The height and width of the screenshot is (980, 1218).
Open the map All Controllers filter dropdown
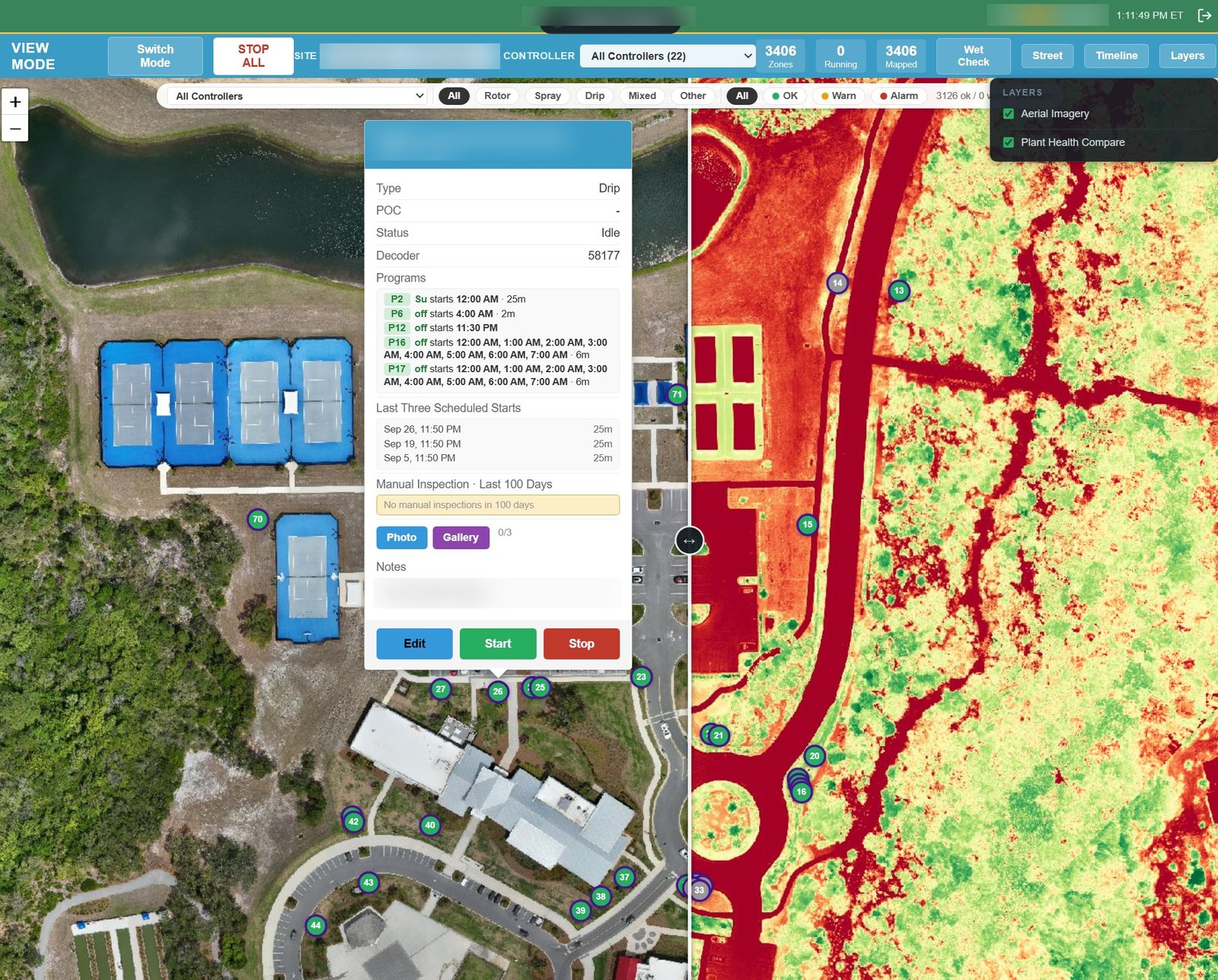click(297, 96)
